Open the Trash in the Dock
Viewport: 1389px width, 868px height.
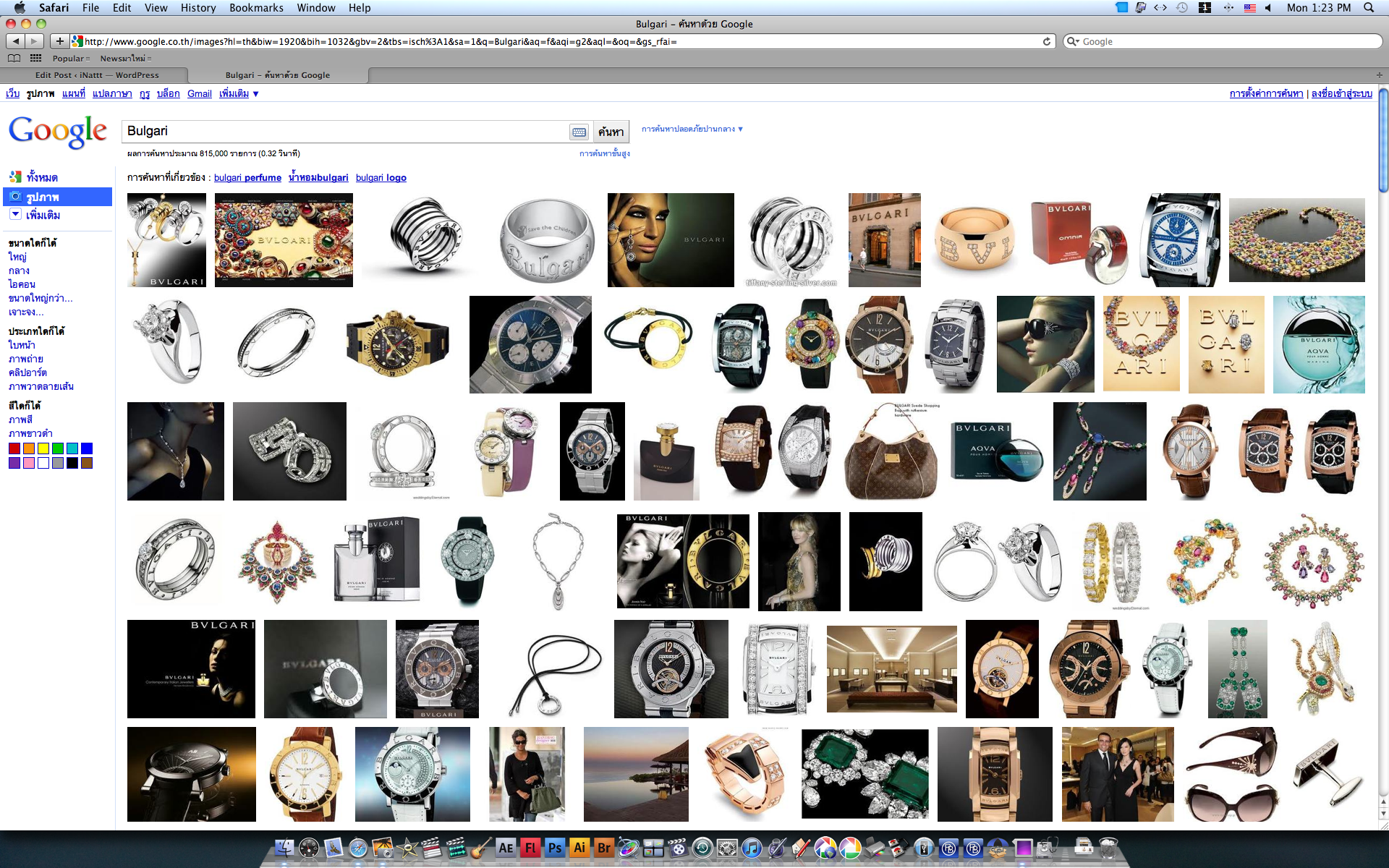(x=1108, y=848)
